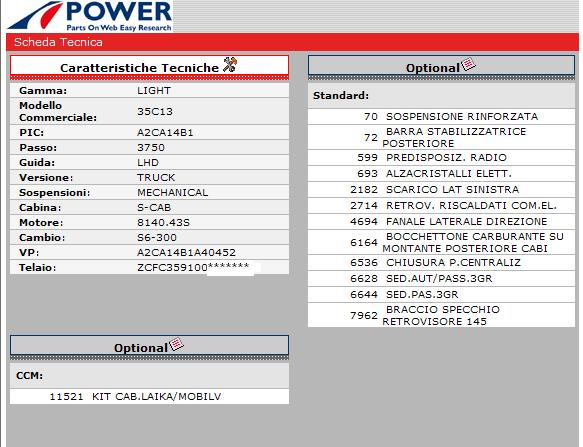
Task: Select option 599 PREDISPOSIZ. RADIO
Action: [441, 158]
